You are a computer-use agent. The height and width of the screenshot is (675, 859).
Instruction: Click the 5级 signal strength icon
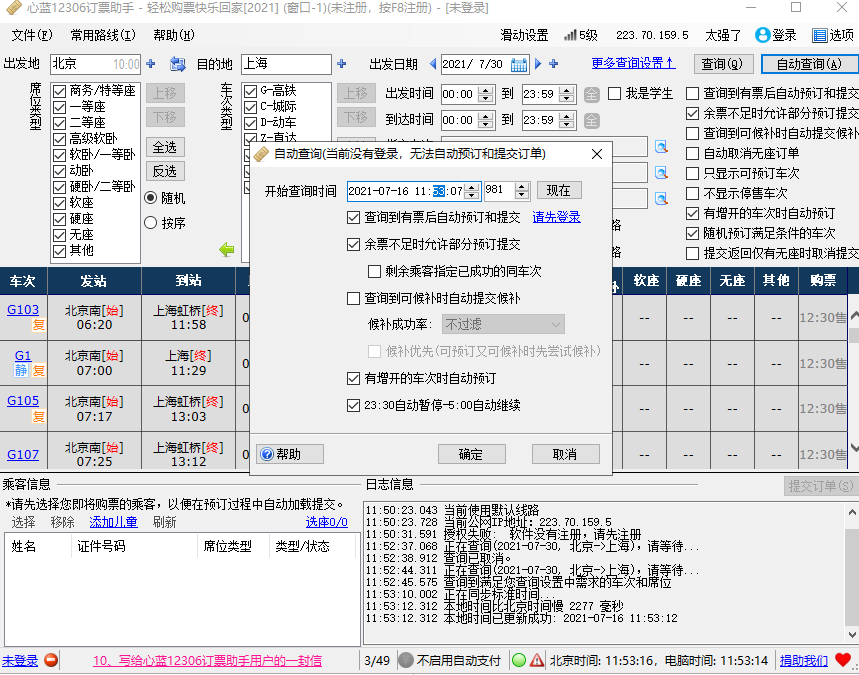tap(570, 35)
